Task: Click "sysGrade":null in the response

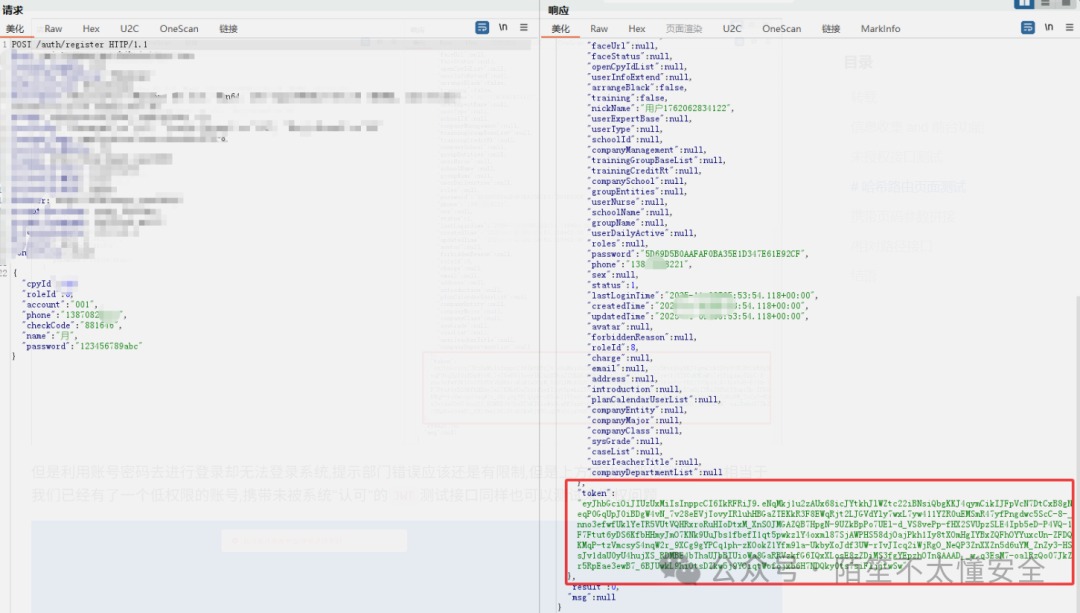Action: click(x=625, y=440)
